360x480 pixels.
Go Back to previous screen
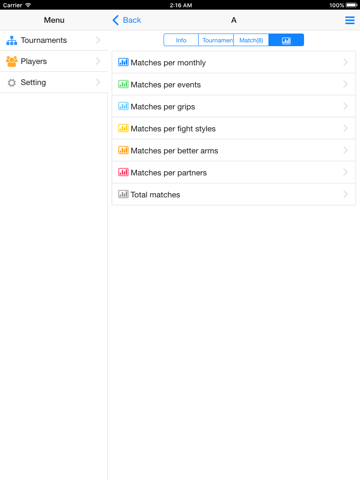click(127, 20)
